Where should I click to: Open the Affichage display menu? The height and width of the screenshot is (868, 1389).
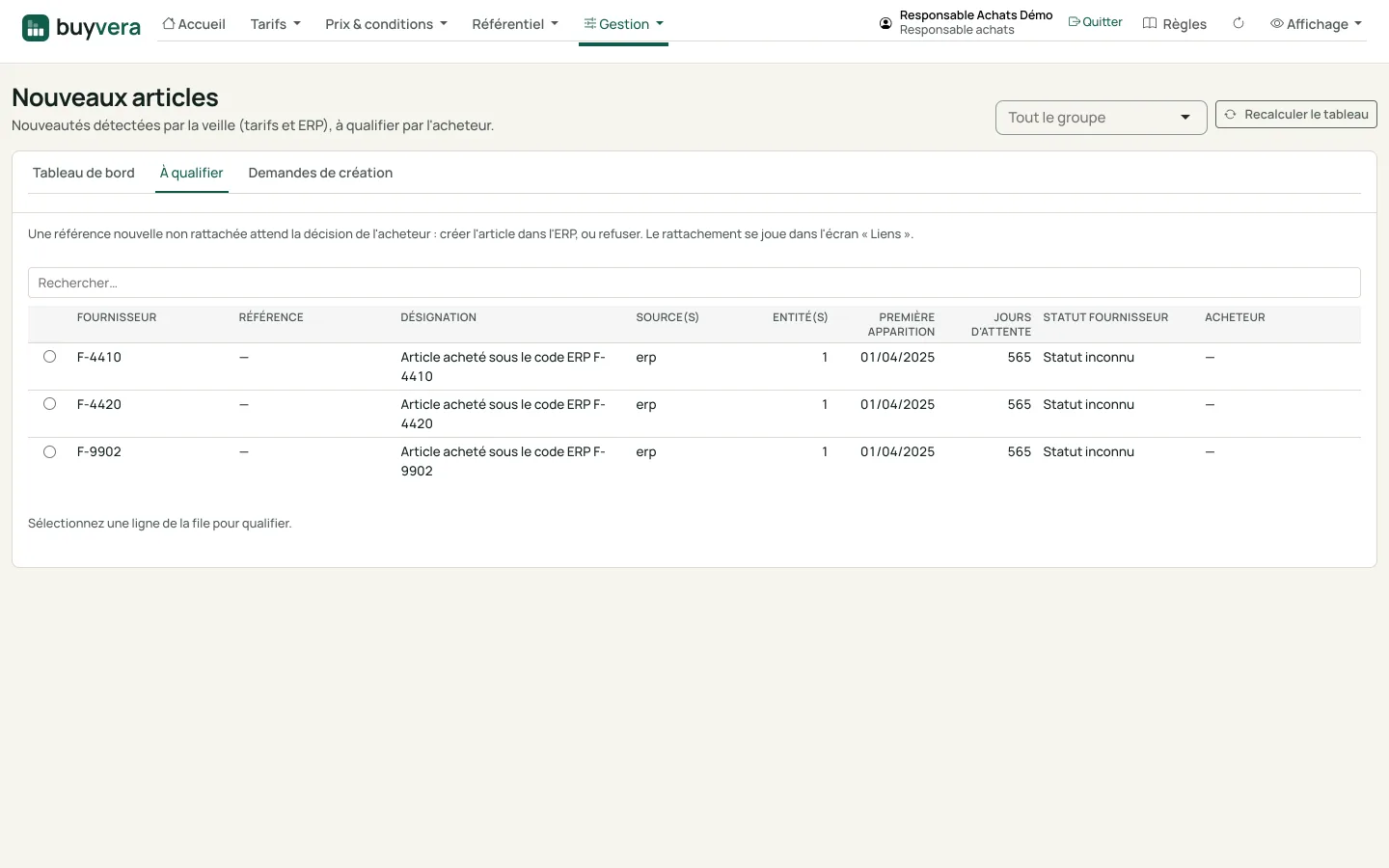coord(1316,24)
